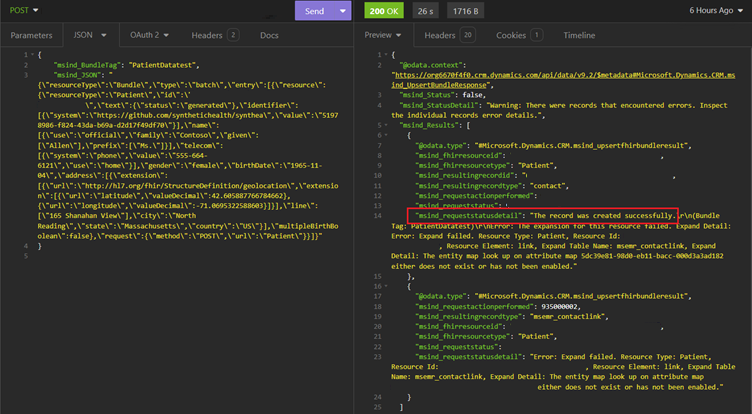The height and width of the screenshot is (414, 752).
Task: Click the msind_JSON key in request body
Action: click(x=77, y=75)
